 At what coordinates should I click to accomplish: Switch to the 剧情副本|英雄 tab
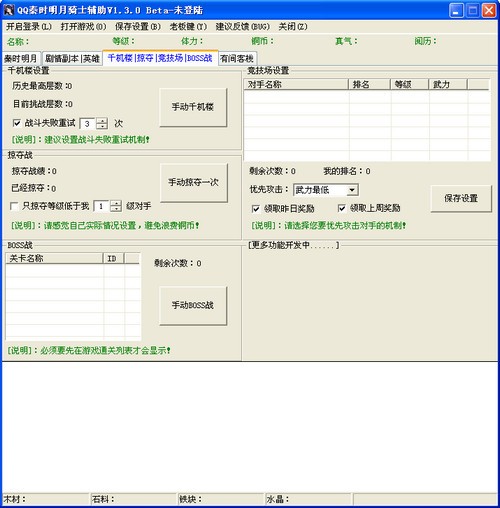pos(72,59)
